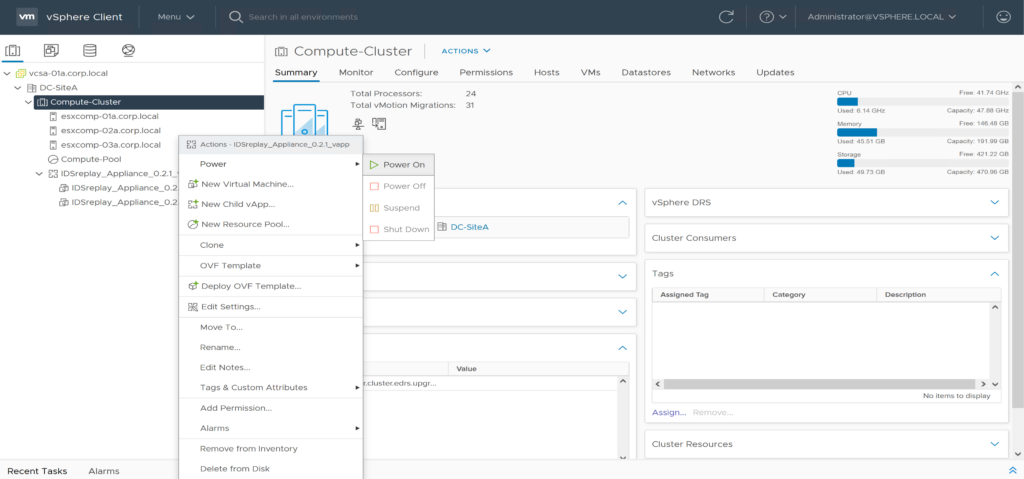
Task: Refresh the vSphere Client
Action: click(x=726, y=17)
